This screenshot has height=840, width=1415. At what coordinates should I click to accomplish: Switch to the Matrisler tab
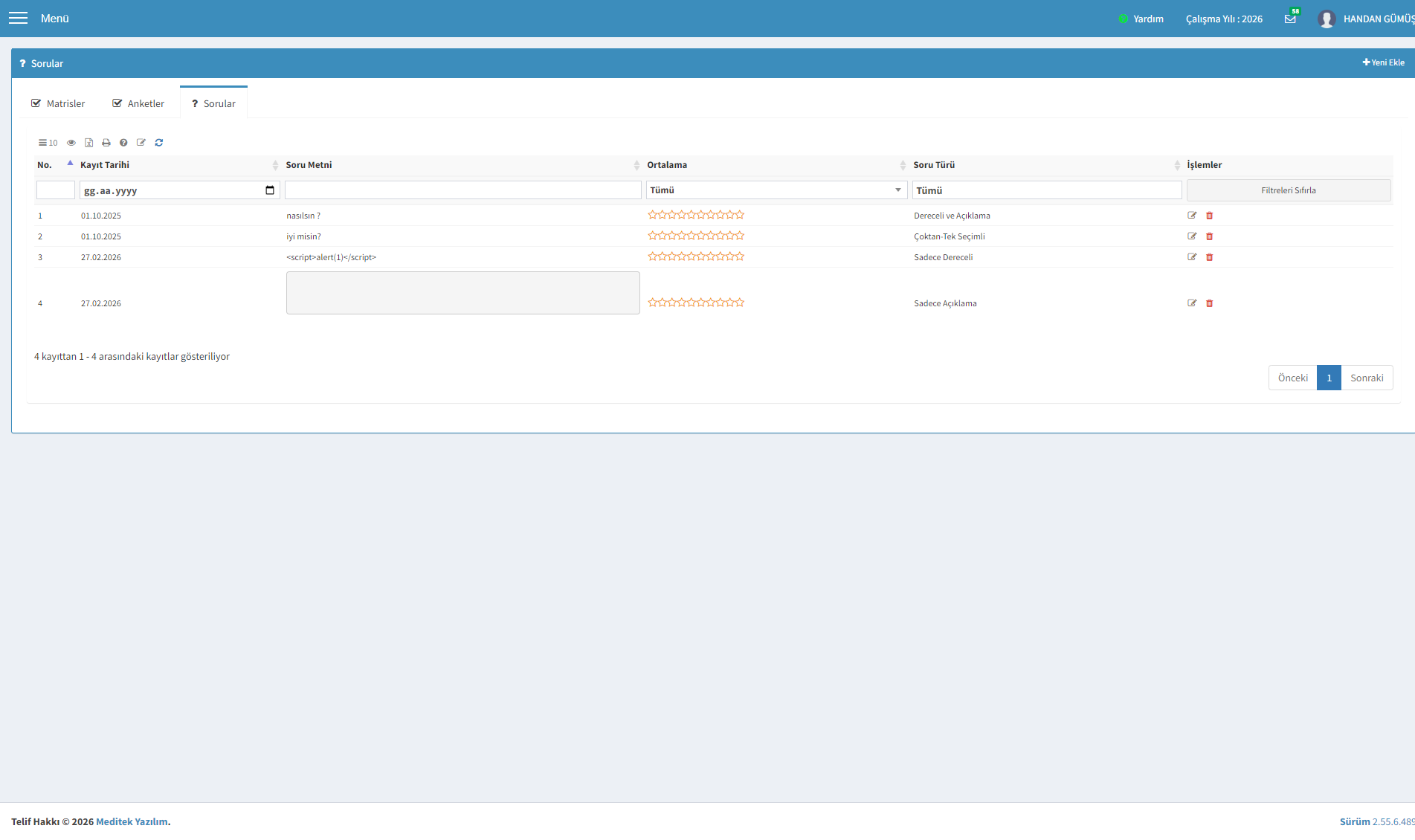tap(58, 103)
